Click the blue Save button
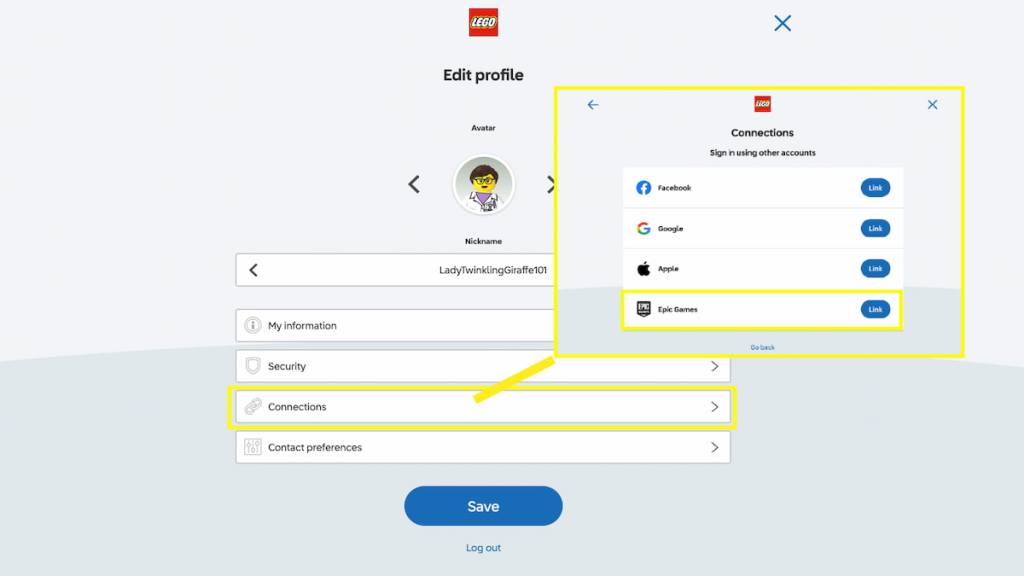Image resolution: width=1024 pixels, height=576 pixels. tap(483, 506)
